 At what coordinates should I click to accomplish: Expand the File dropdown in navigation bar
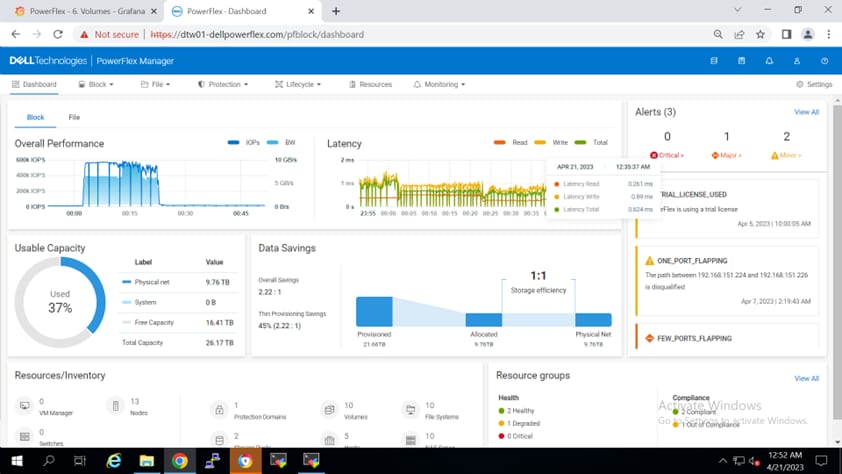156,84
